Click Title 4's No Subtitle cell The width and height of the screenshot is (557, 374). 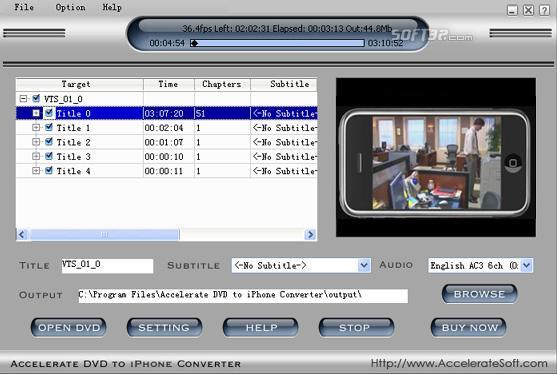284,171
